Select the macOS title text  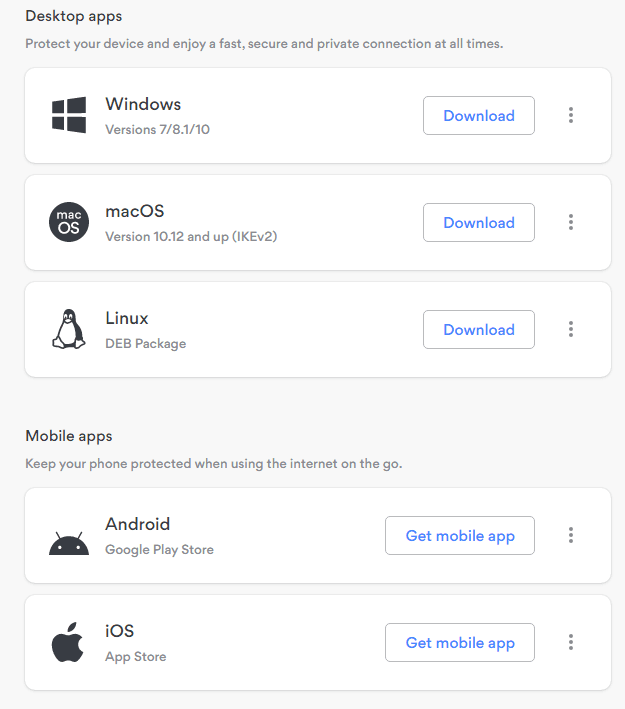click(x=135, y=211)
